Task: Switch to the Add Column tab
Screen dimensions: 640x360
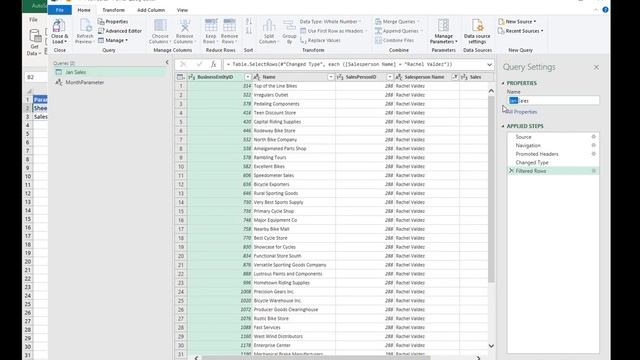Action: 151,10
